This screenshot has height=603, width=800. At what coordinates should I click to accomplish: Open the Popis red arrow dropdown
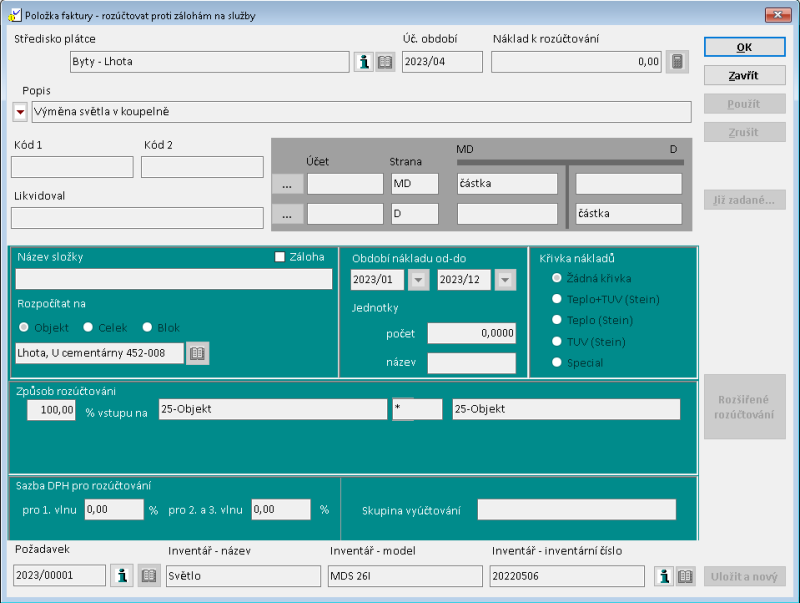(x=20, y=111)
